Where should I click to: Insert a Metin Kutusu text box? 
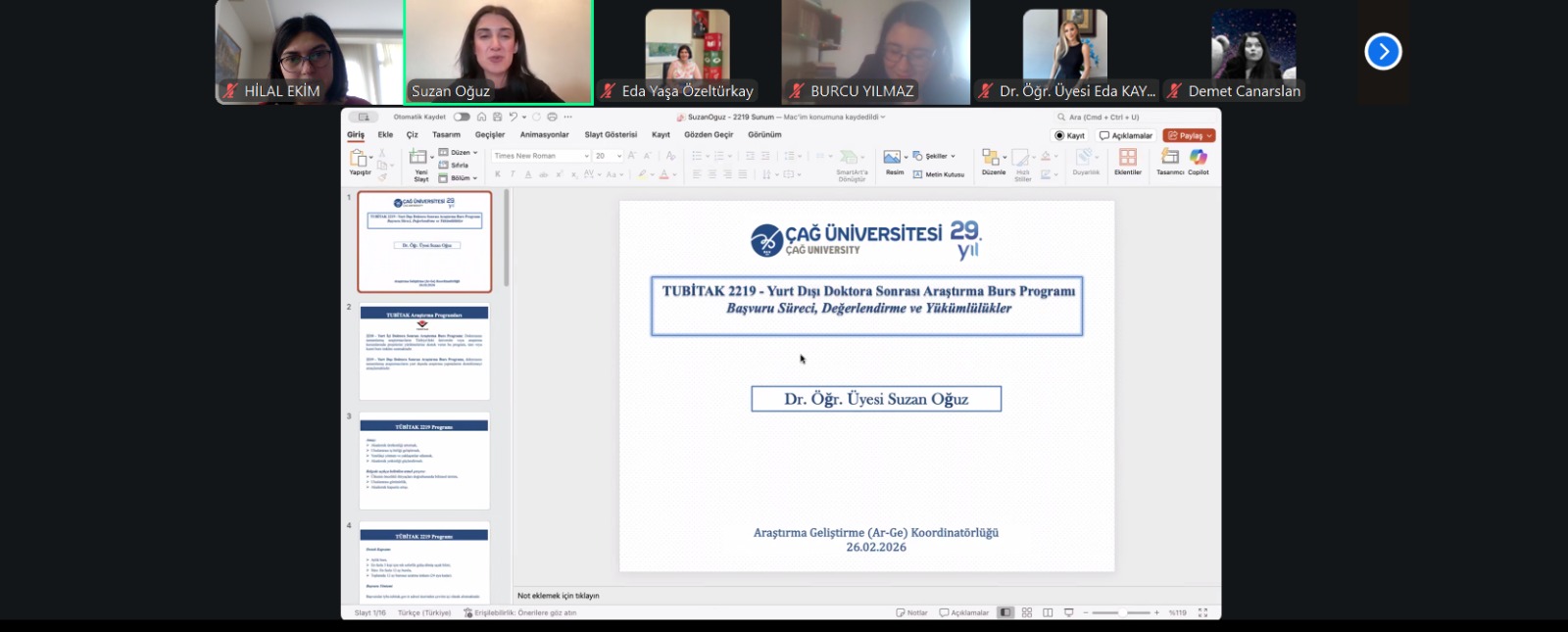tap(939, 174)
